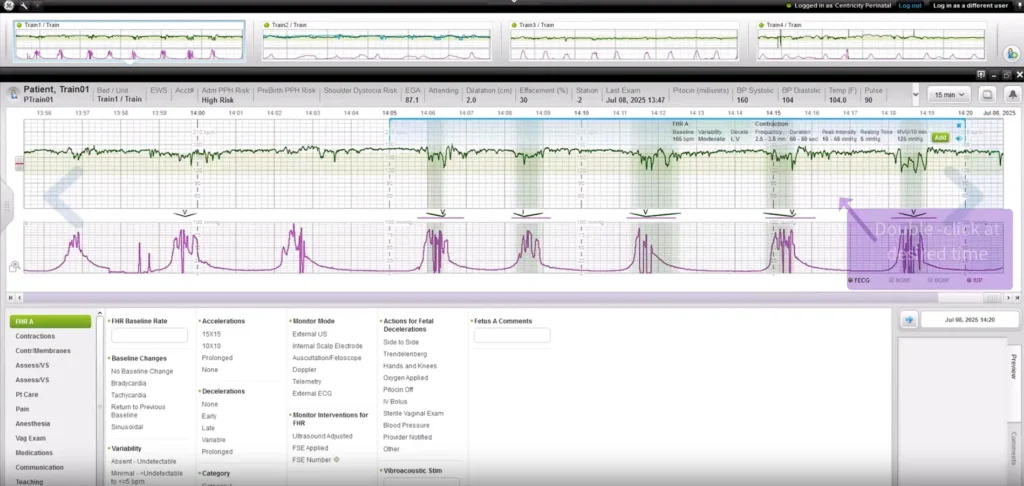Viewport: 1024px width, 486px height.
Task: Select the Train3 / Train bed thumbnail
Action: (624, 41)
